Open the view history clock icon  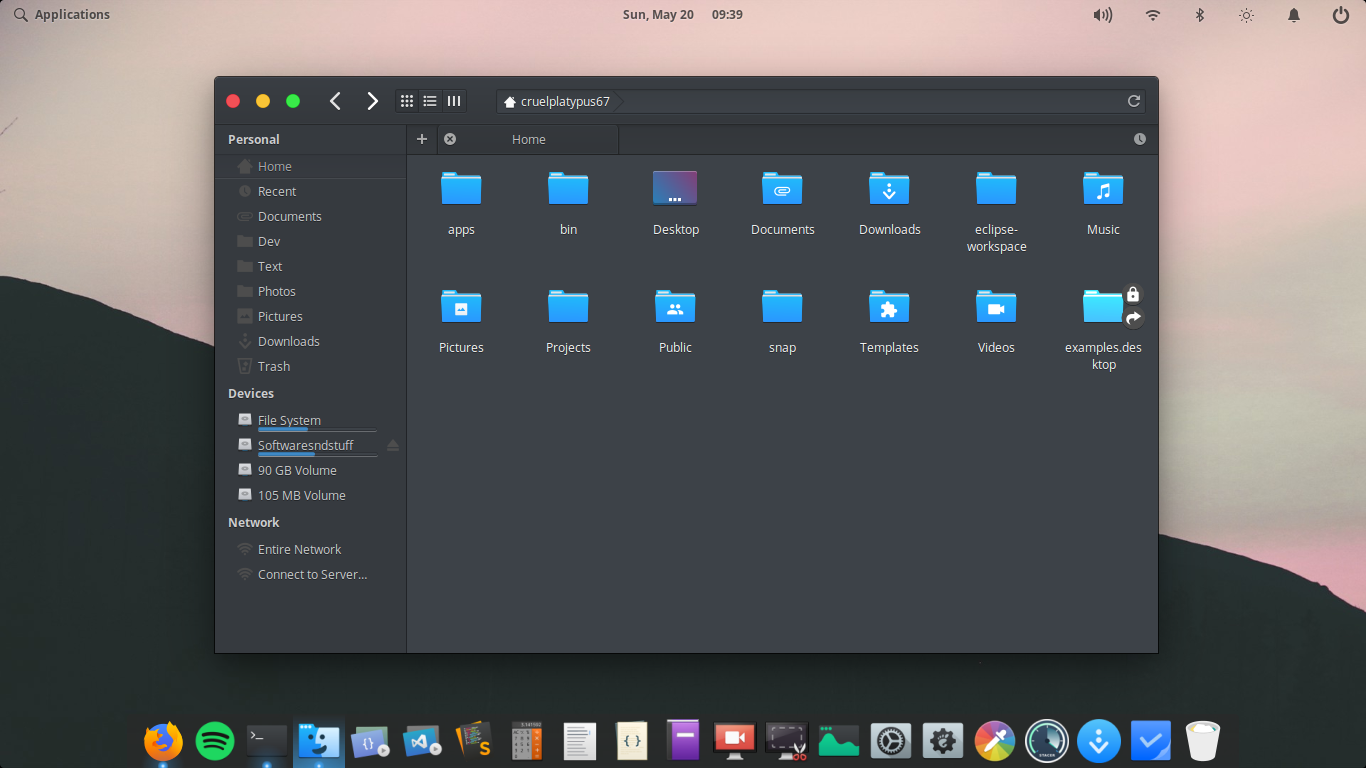tap(1139, 139)
